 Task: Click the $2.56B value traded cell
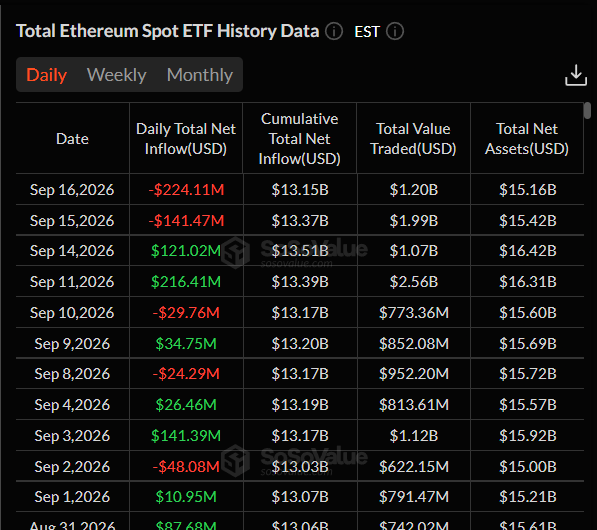[x=414, y=282]
